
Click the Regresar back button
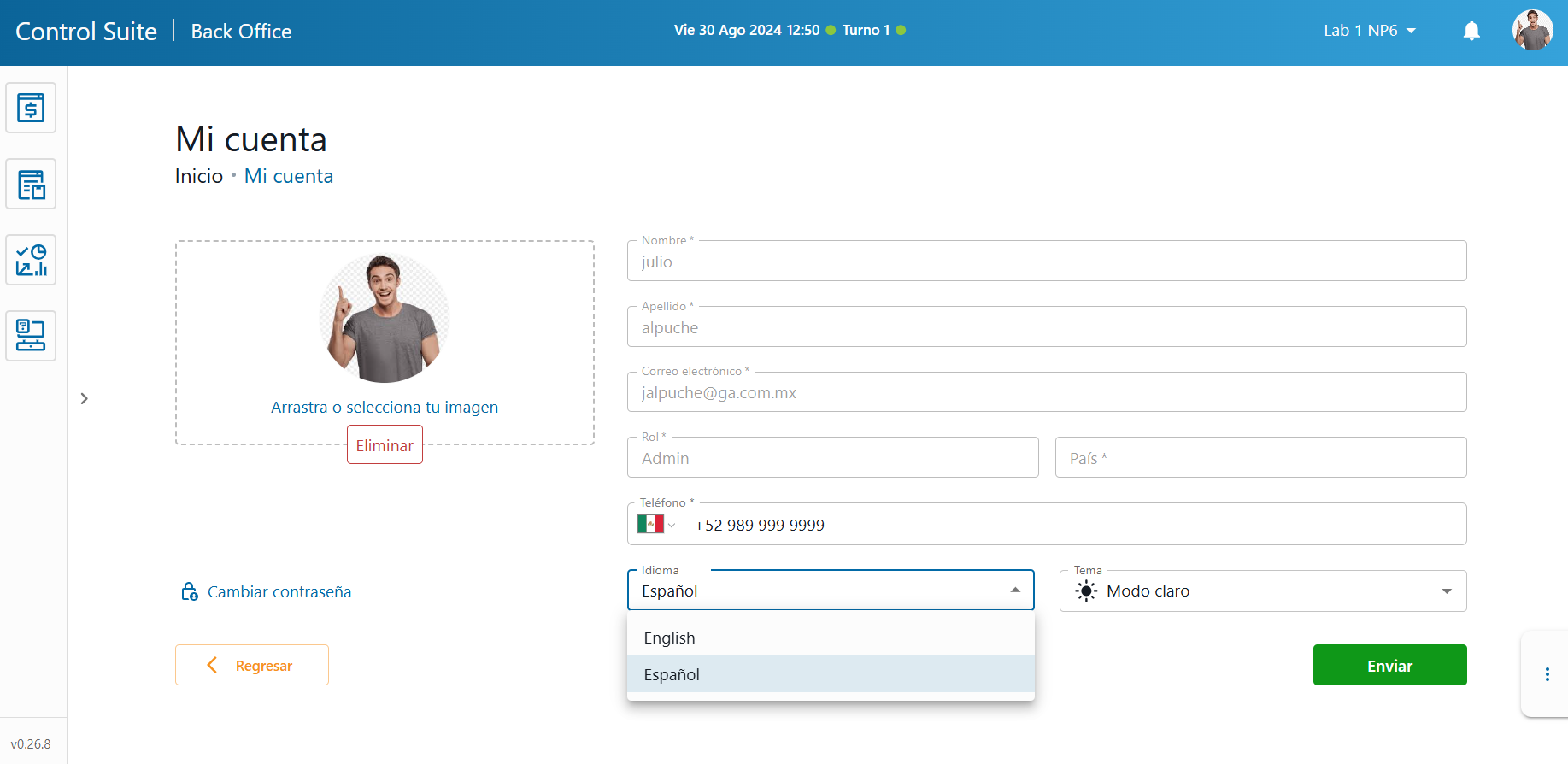click(251, 665)
